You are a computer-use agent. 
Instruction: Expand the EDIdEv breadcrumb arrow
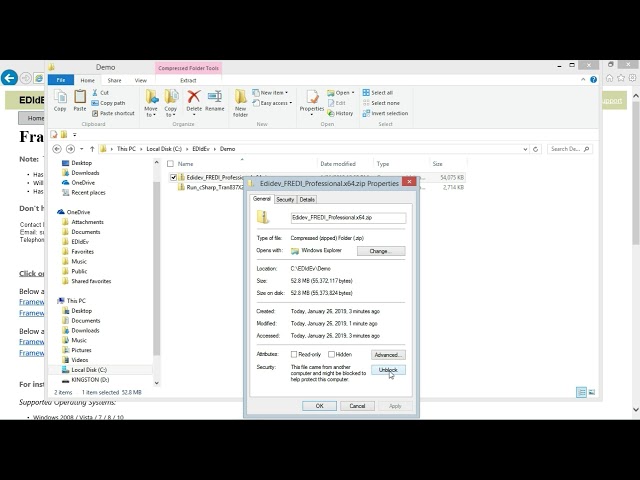(215, 149)
